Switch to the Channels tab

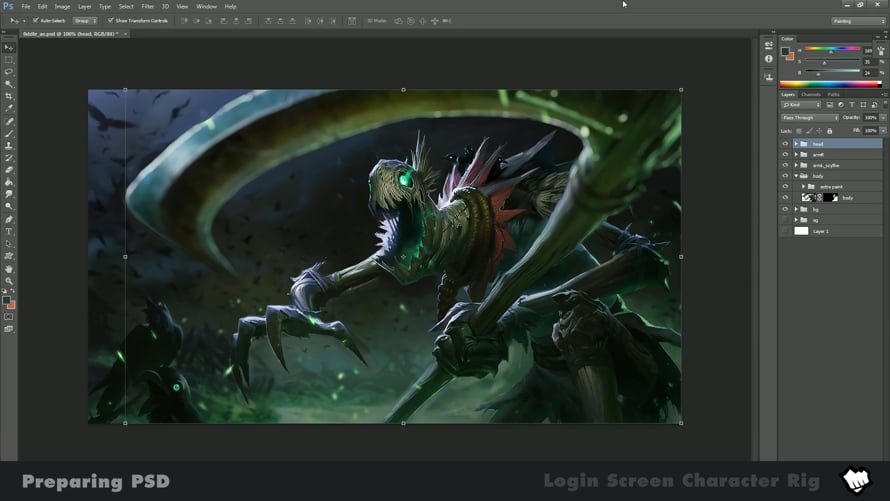coord(811,95)
